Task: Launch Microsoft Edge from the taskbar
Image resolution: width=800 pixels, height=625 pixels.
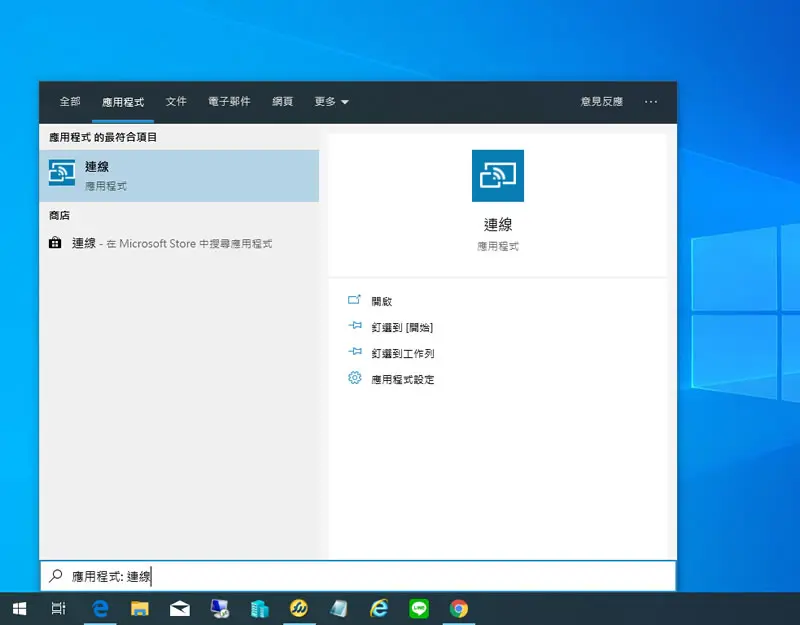Action: [100, 608]
